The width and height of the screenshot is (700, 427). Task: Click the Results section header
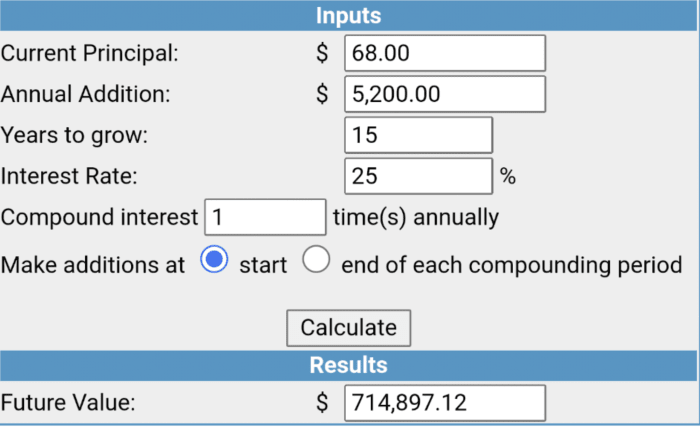coord(349,364)
